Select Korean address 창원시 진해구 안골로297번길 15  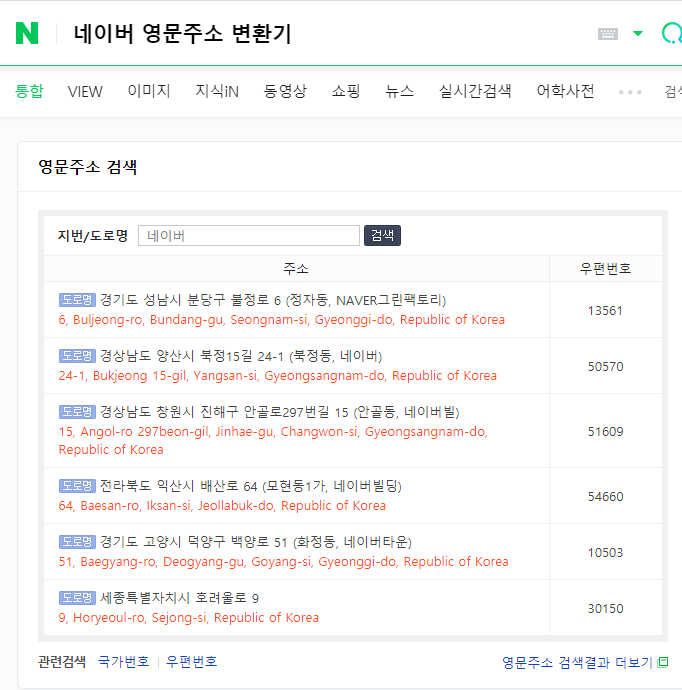click(x=279, y=412)
